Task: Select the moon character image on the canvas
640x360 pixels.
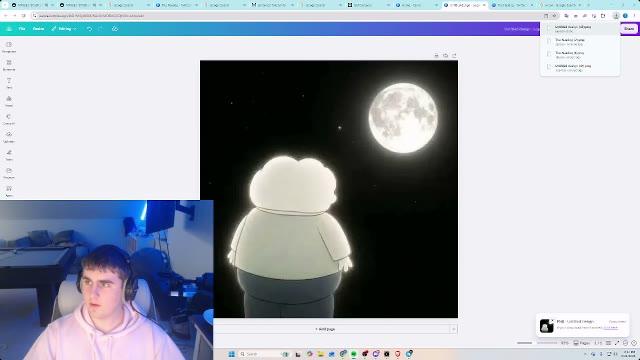Action: (329, 189)
